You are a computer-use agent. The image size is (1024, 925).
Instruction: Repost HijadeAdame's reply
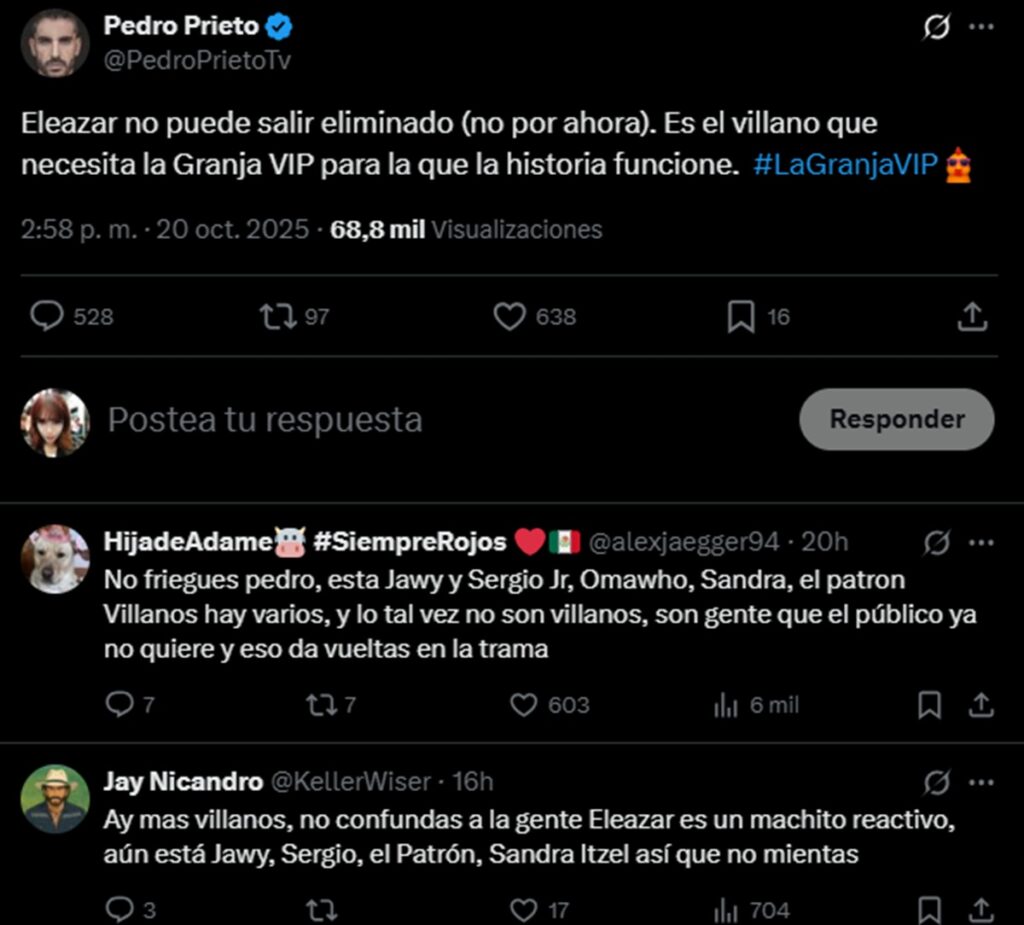[321, 705]
